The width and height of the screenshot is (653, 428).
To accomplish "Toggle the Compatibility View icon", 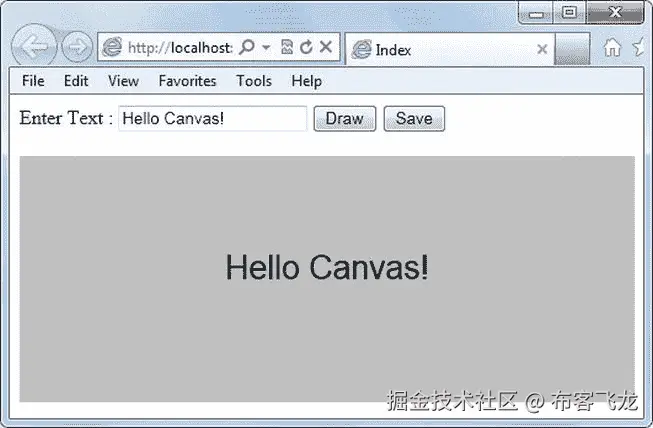I will 287,47.
